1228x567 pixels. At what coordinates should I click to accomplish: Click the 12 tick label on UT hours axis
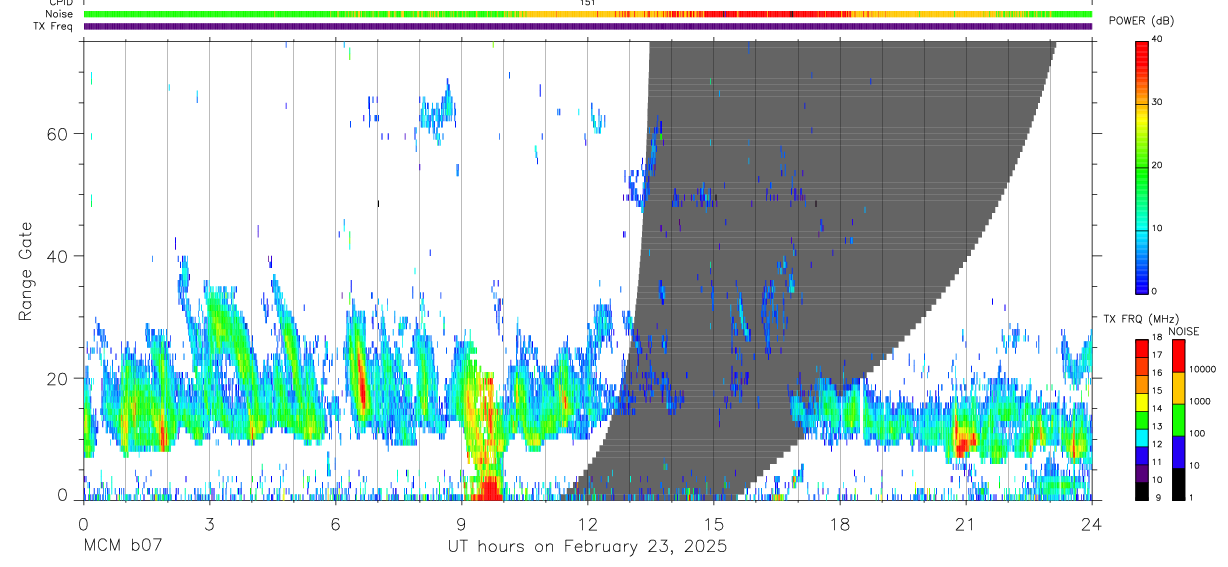[587, 523]
